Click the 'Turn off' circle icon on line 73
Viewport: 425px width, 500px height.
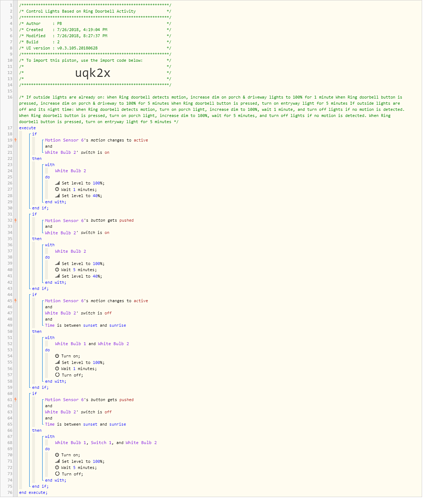(57, 474)
